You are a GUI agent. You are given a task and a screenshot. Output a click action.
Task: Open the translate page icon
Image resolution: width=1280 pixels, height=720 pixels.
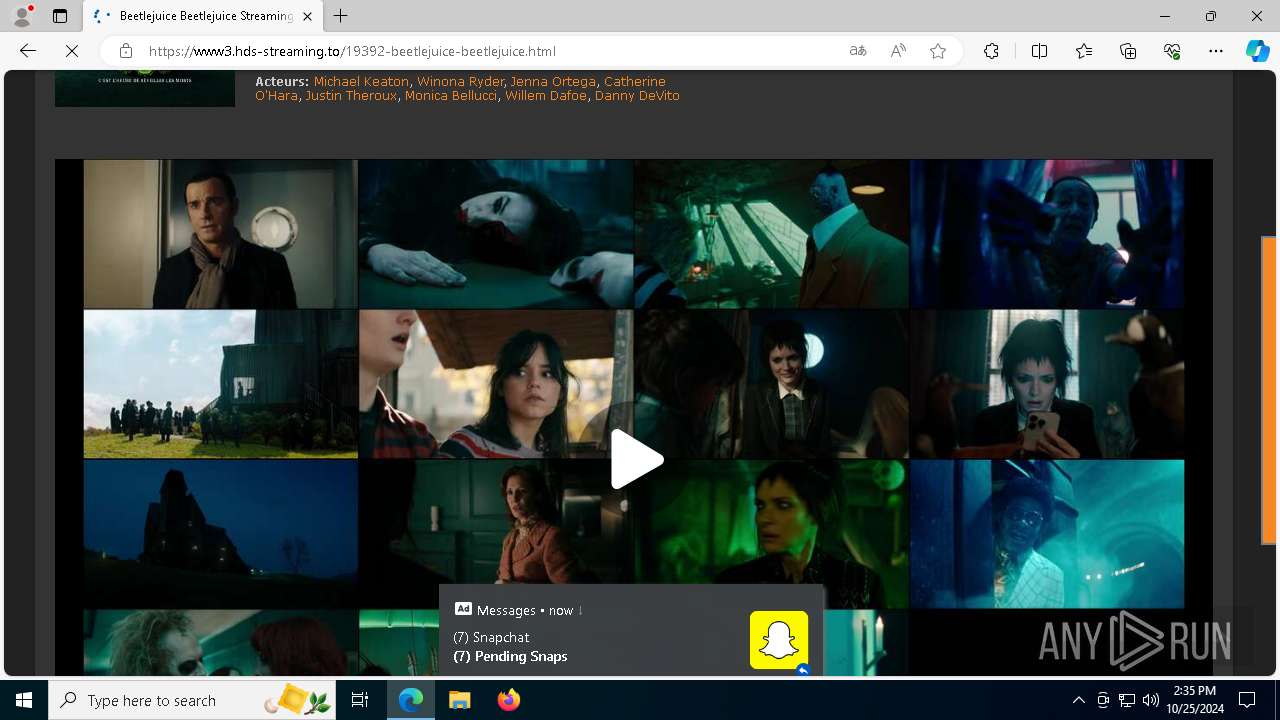(858, 51)
